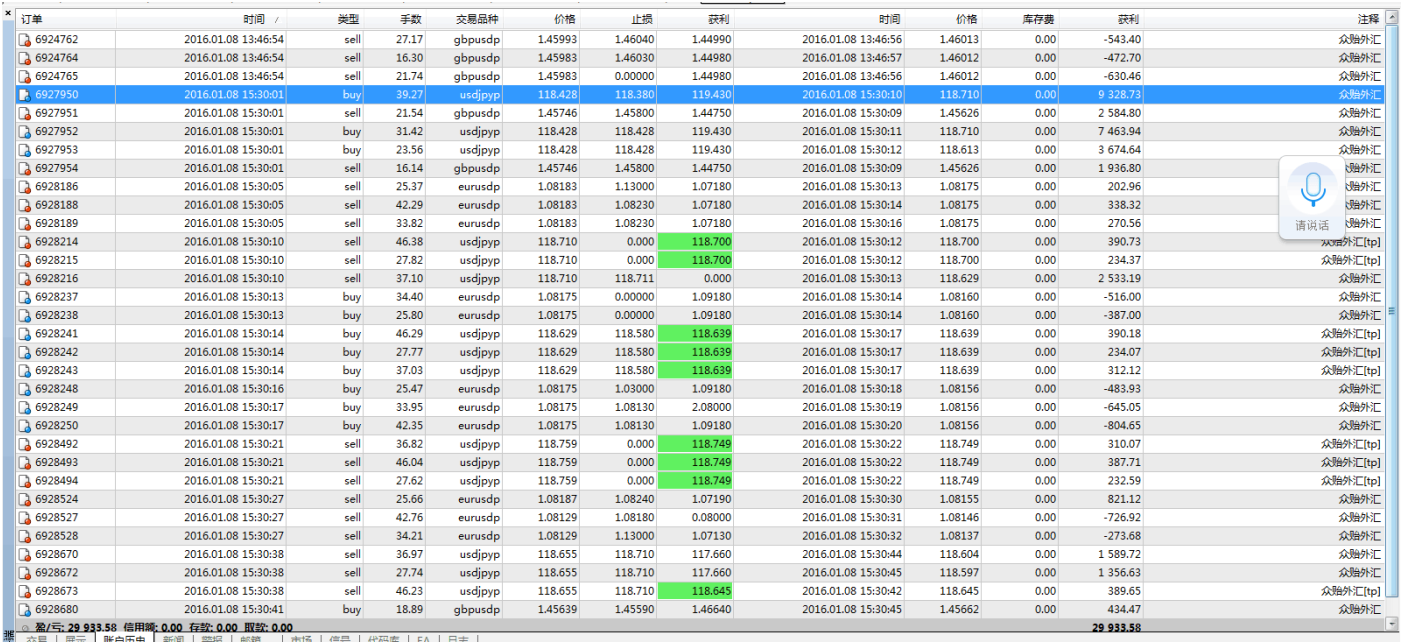The image size is (1403, 644).
Task: Select the row for order 6928527
Action: coord(700,517)
